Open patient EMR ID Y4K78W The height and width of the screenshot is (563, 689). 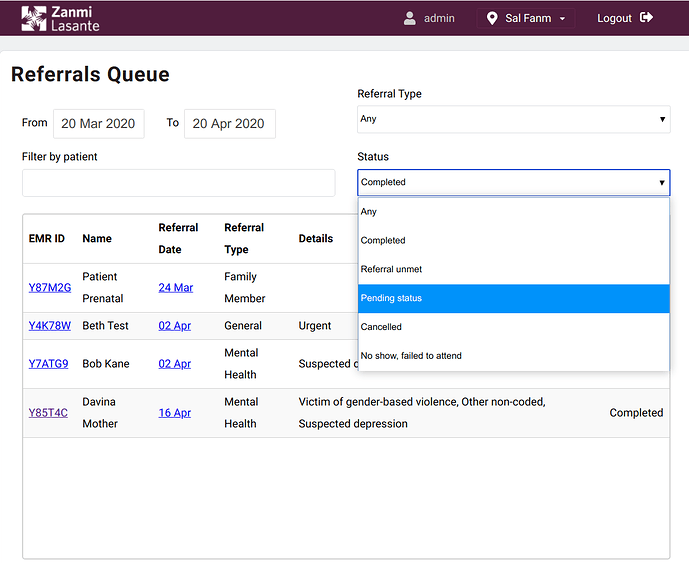(50, 326)
